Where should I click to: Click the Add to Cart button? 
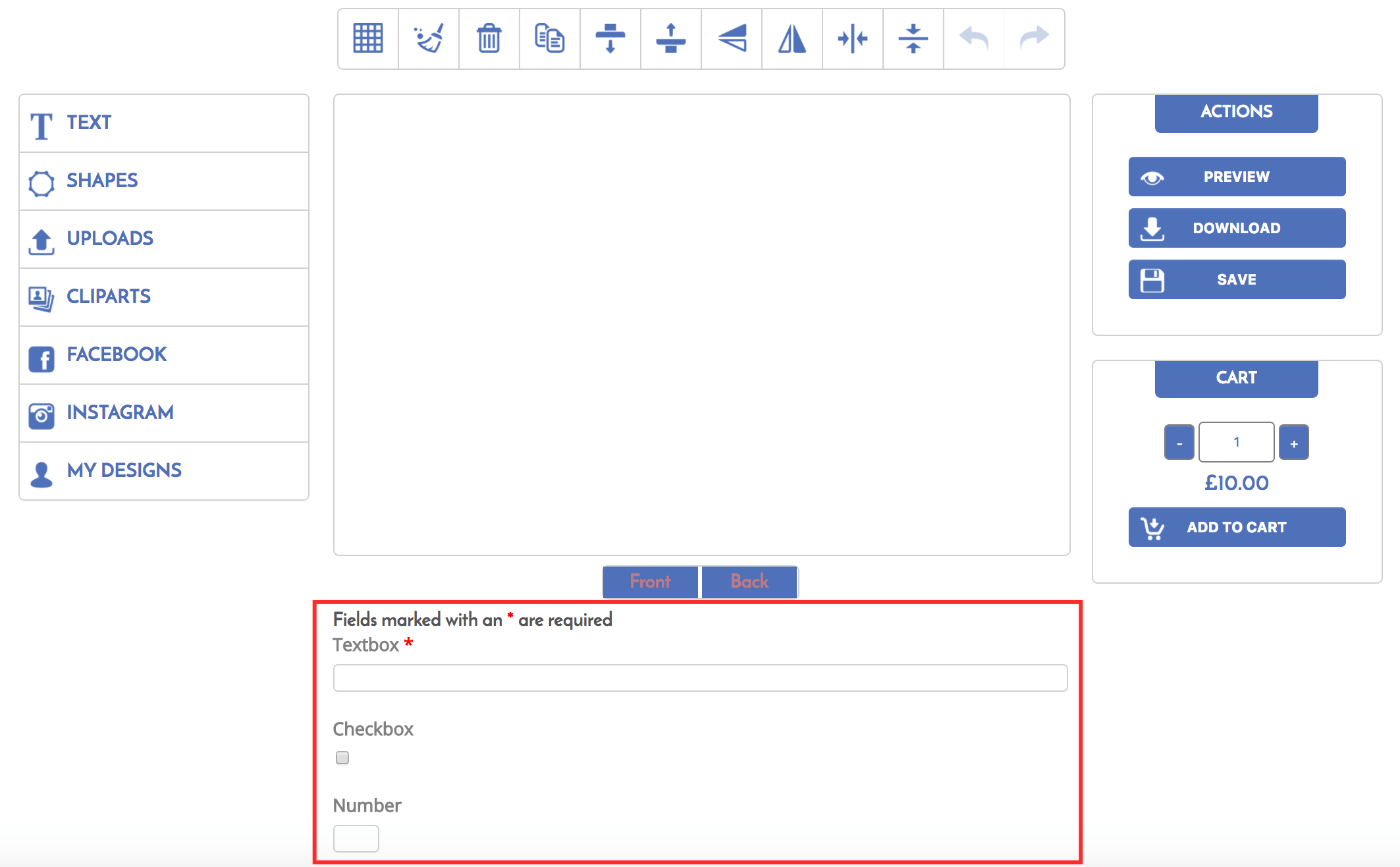pyautogui.click(x=1237, y=527)
